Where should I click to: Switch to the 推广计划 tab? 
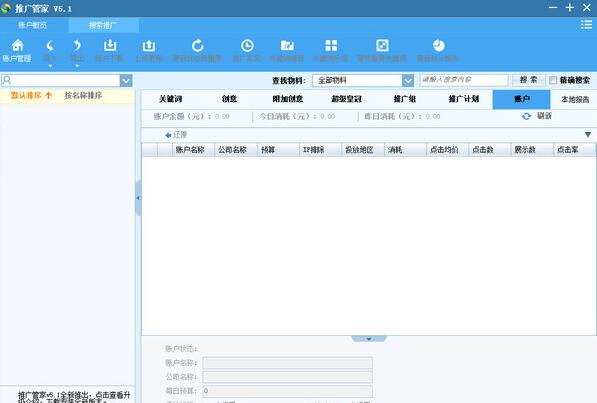[463, 99]
